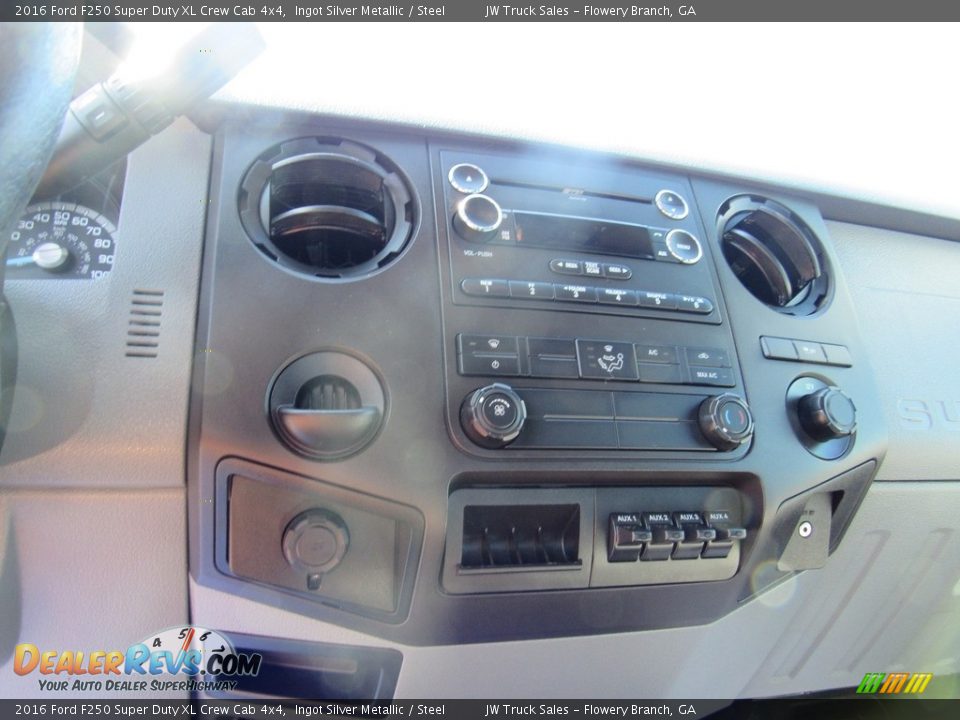The height and width of the screenshot is (720, 960).
Task: Push the VOL-PUSH volume knob
Action: pyautogui.click(x=478, y=217)
